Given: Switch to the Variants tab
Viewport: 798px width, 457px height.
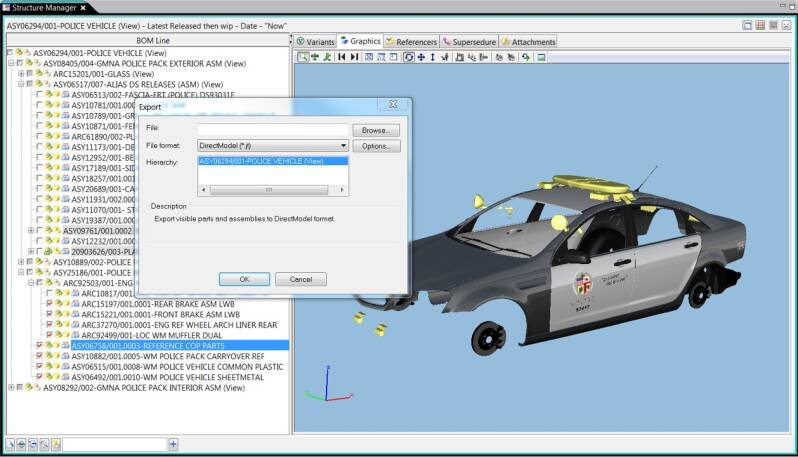Looking at the screenshot, I should (x=315, y=42).
